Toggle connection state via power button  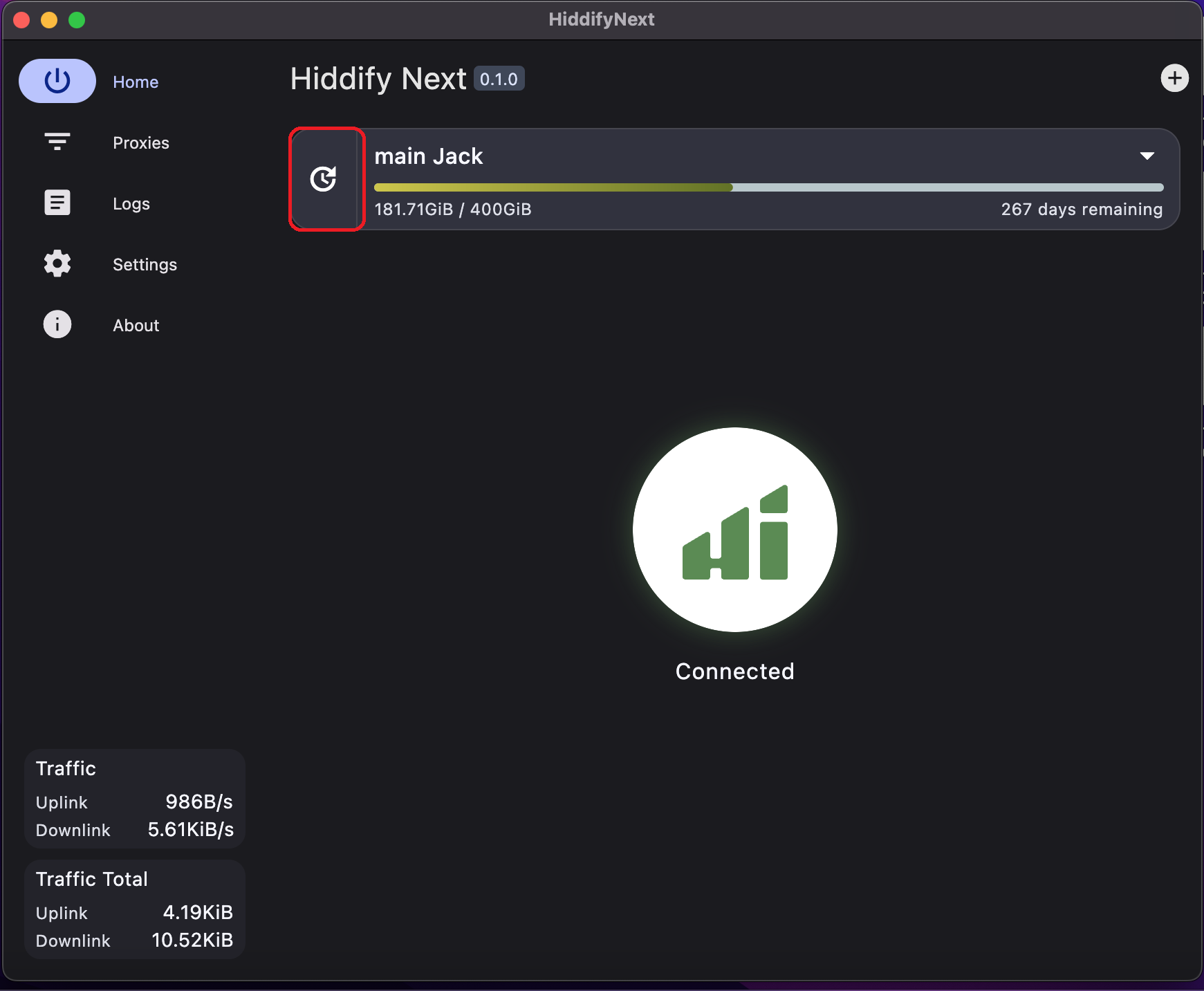(57, 80)
